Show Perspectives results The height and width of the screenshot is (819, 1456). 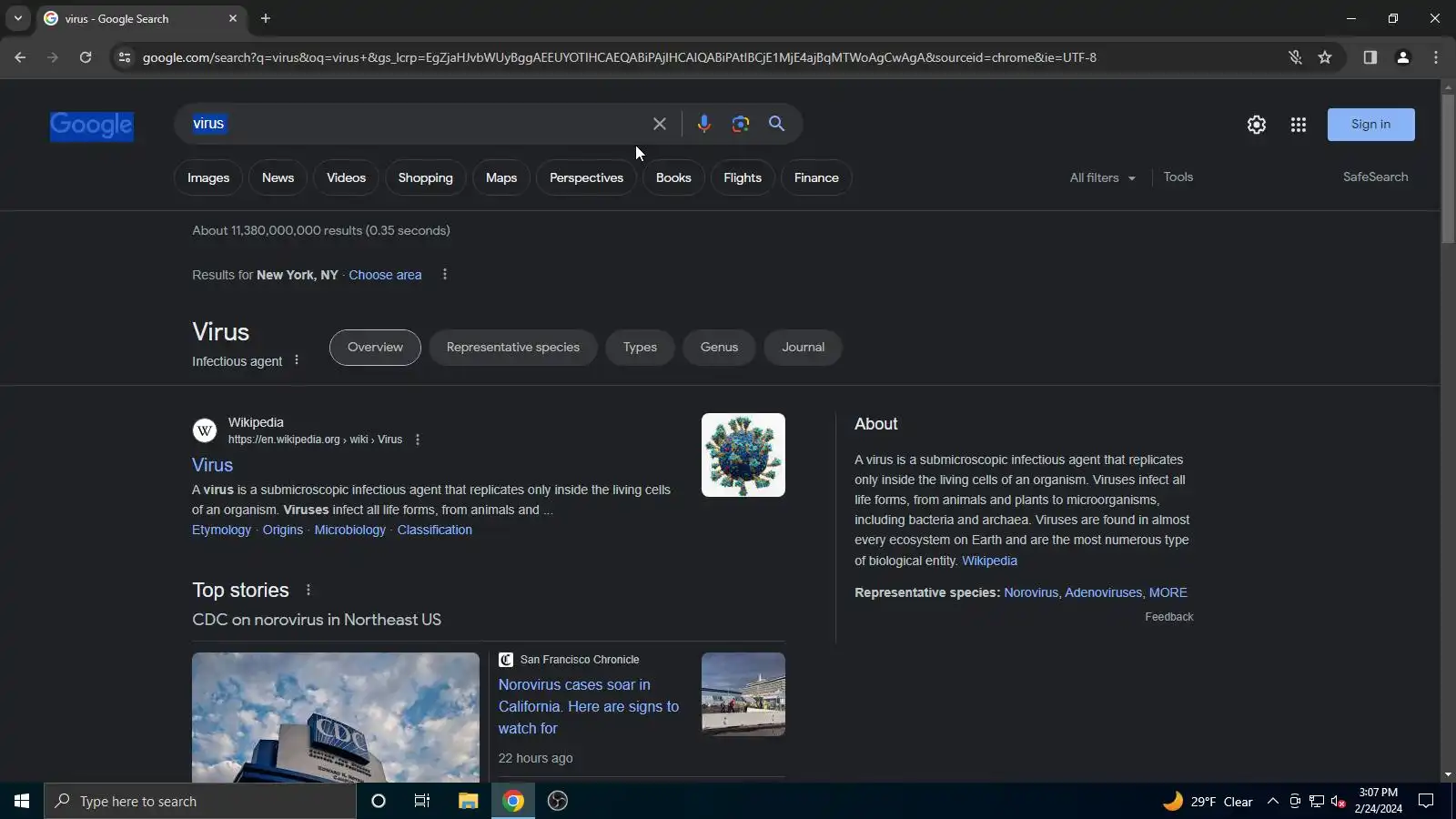pyautogui.click(x=586, y=177)
